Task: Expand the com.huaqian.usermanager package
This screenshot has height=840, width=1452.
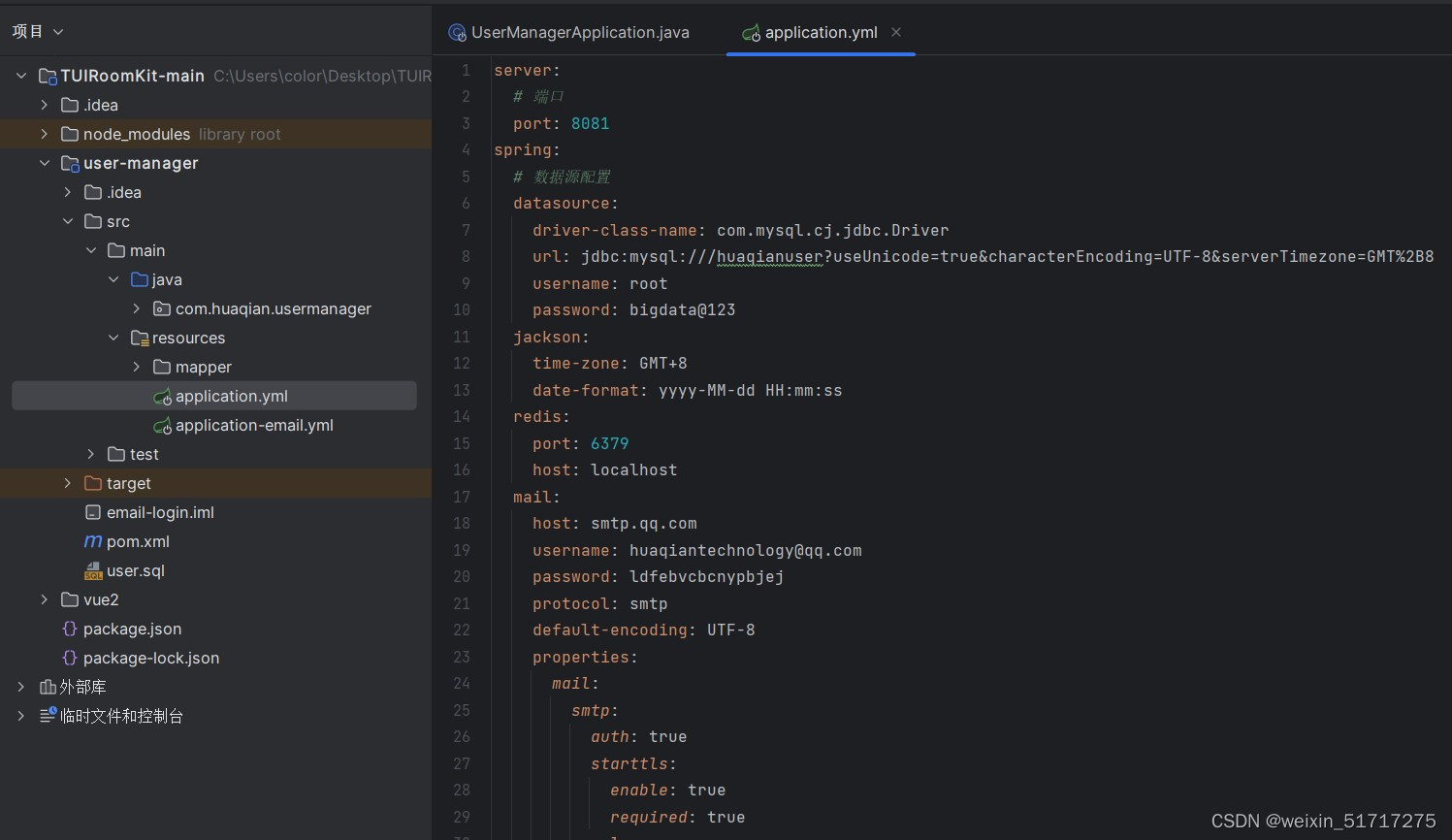Action: (x=136, y=308)
